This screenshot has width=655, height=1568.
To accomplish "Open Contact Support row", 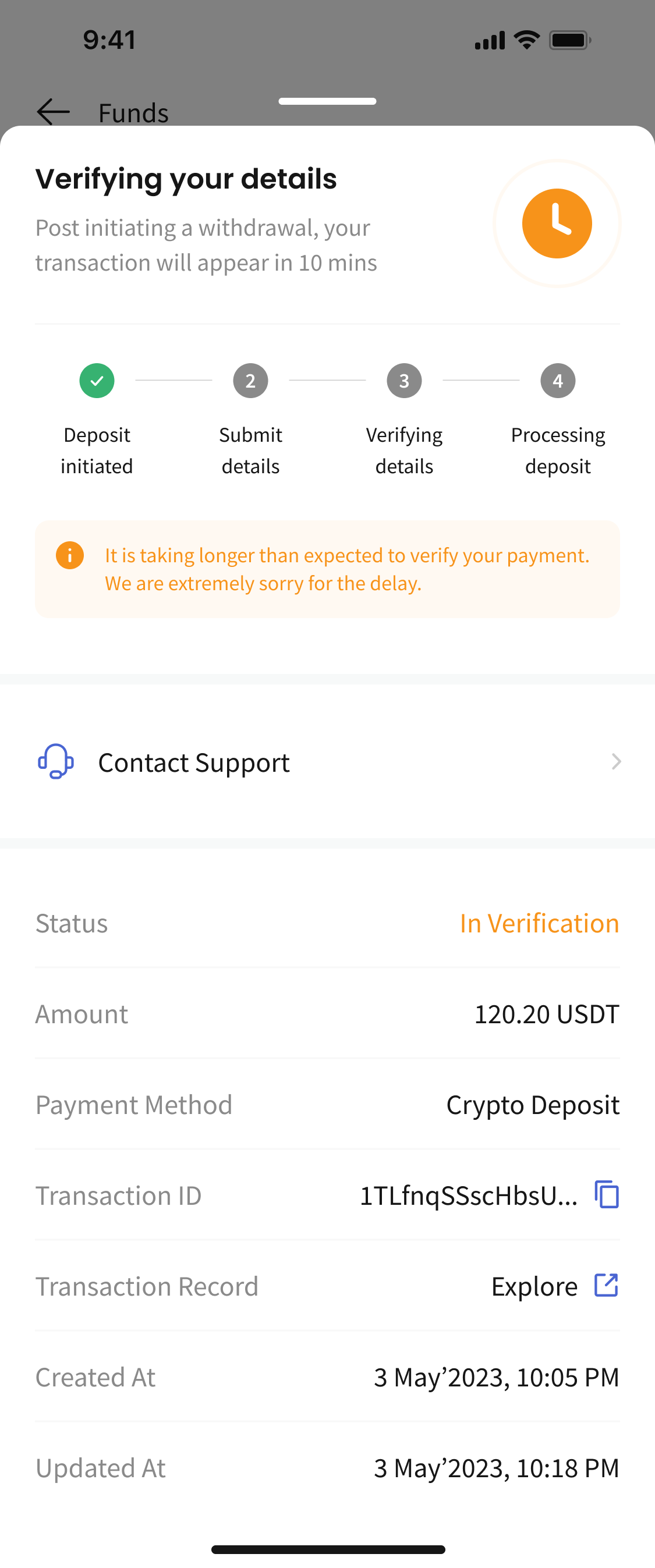I will (327, 761).
